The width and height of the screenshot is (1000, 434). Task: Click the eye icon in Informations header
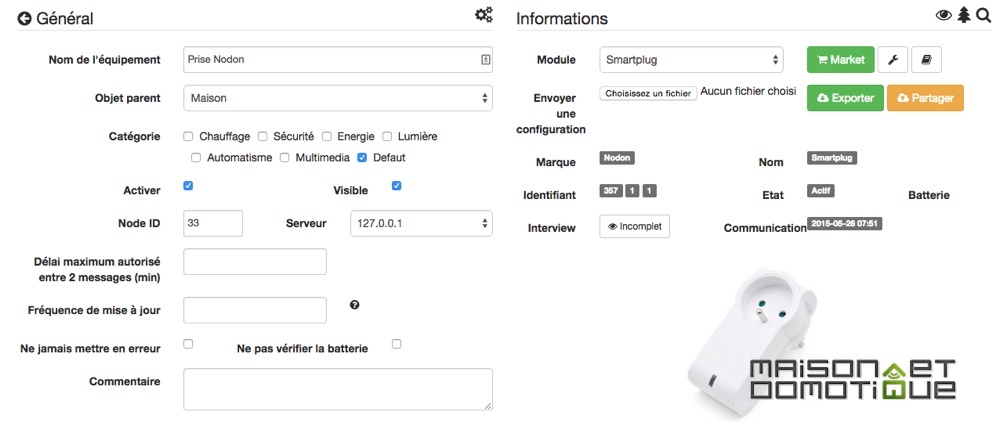point(945,16)
